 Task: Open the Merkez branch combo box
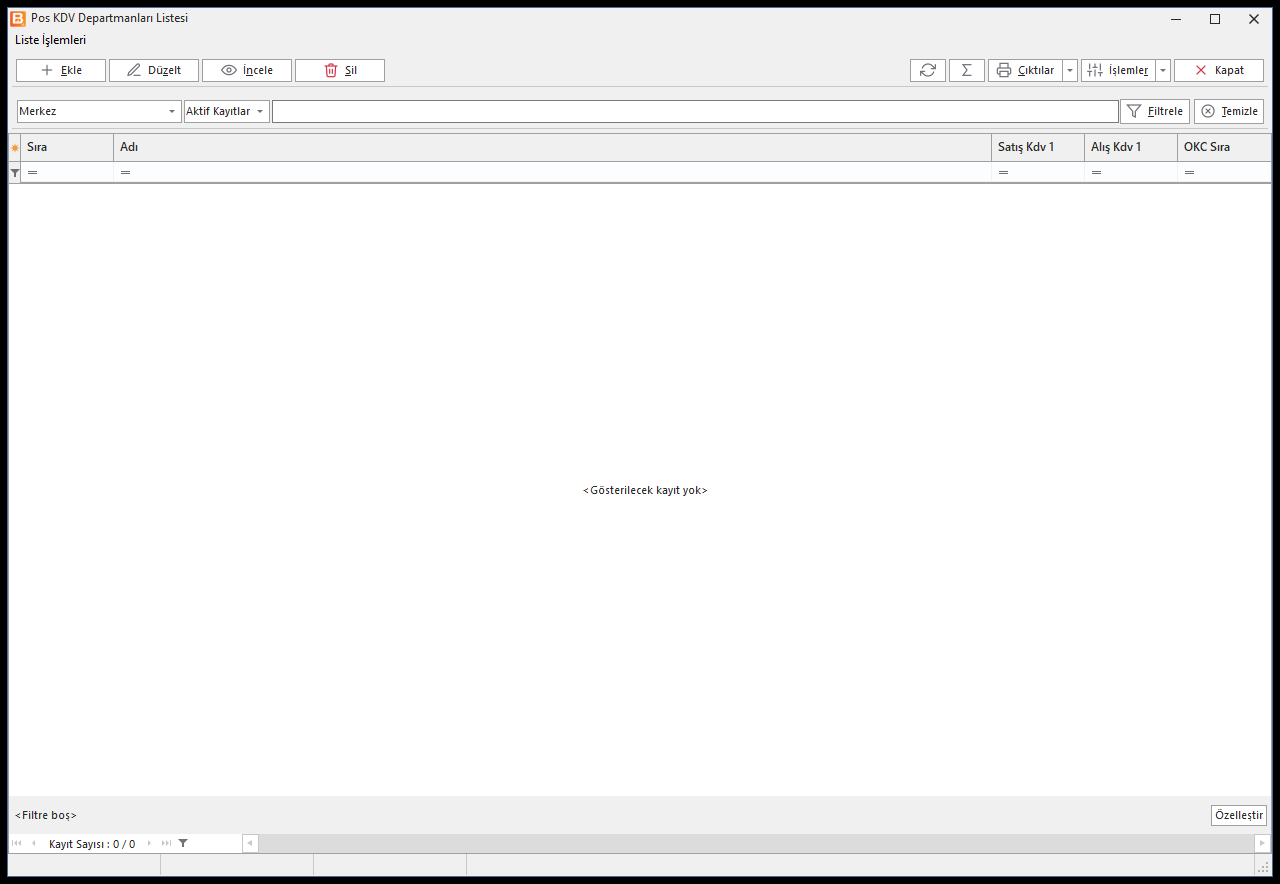point(98,111)
